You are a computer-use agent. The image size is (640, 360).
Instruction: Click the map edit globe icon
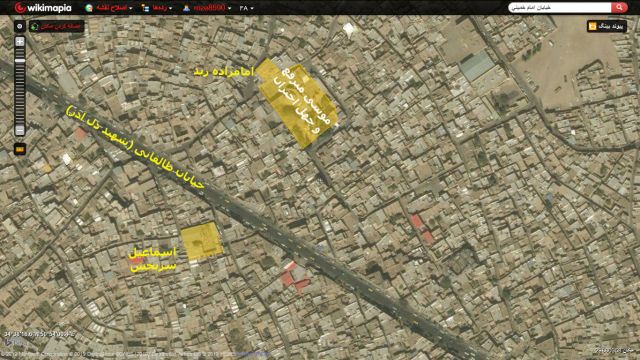[x=89, y=8]
